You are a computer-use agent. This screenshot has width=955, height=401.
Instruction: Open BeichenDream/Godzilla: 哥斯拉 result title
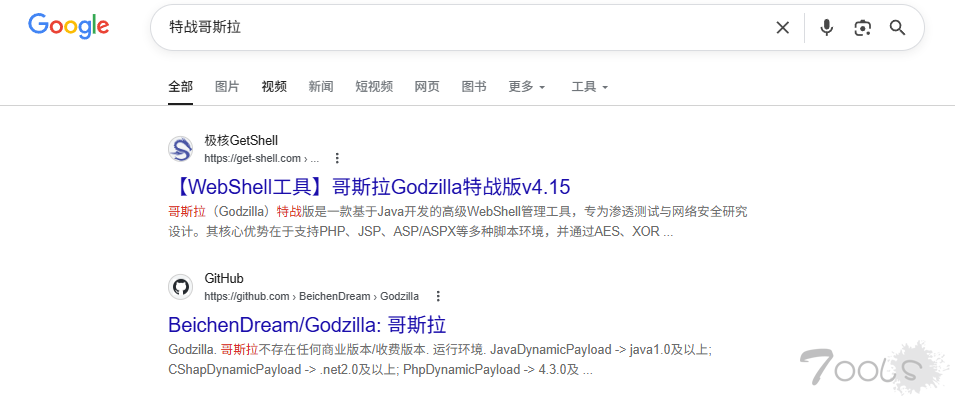pos(307,324)
